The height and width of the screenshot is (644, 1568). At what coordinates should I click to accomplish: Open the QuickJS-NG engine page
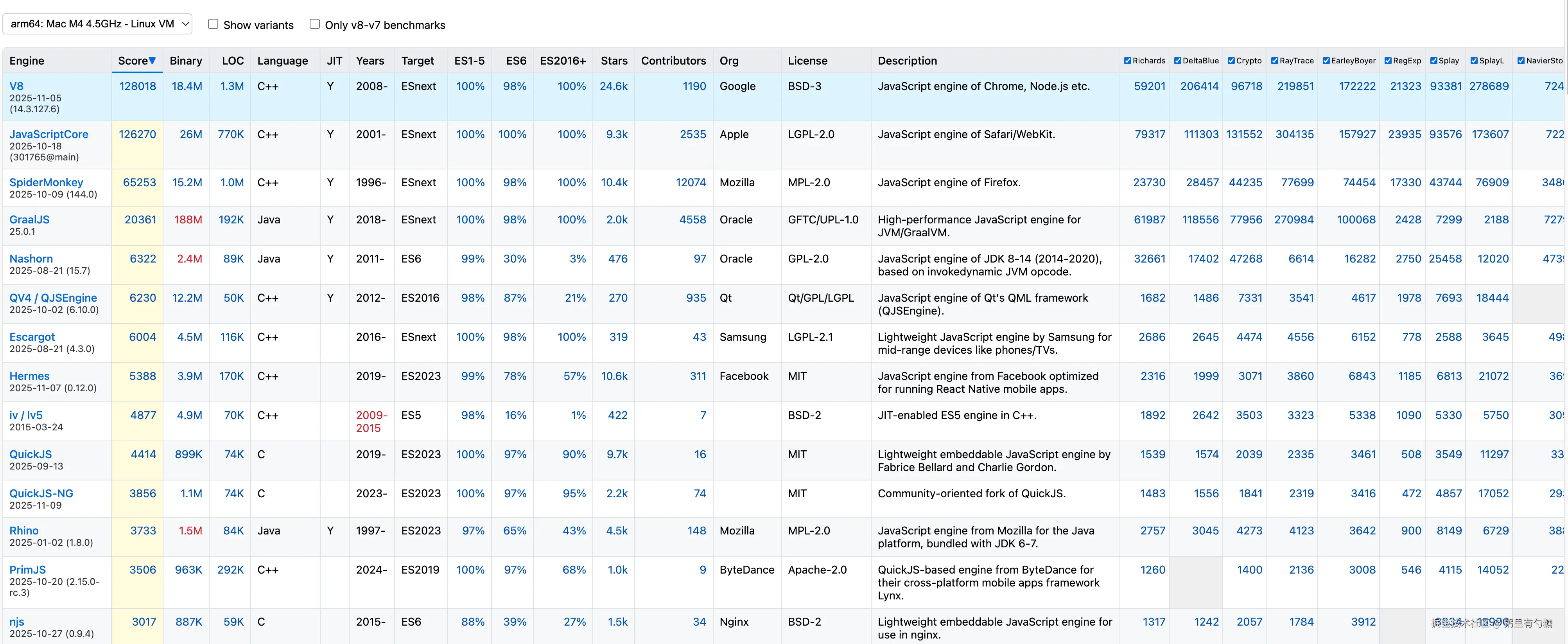(x=41, y=493)
